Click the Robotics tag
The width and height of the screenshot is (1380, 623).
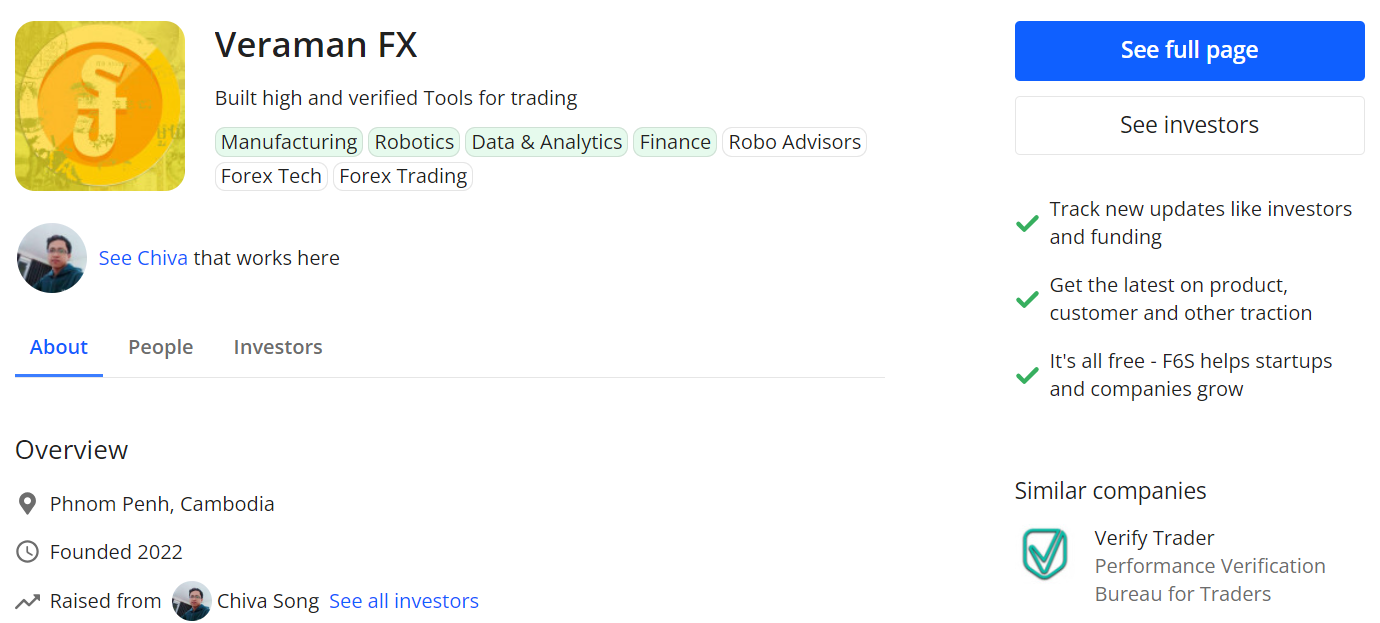pos(414,142)
